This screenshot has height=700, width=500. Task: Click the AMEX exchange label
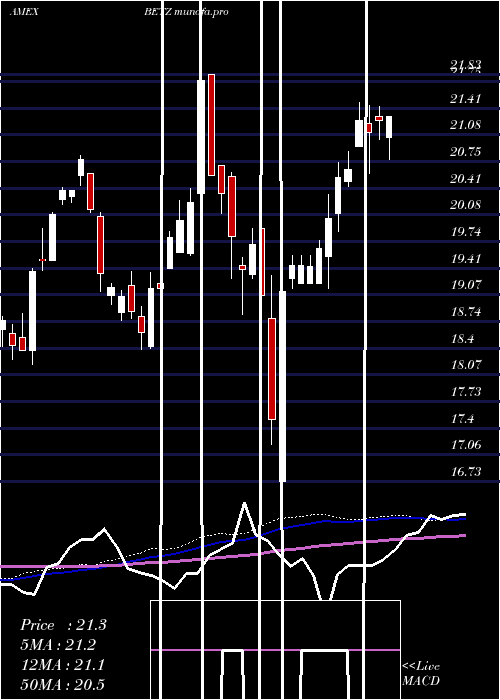click(24, 12)
